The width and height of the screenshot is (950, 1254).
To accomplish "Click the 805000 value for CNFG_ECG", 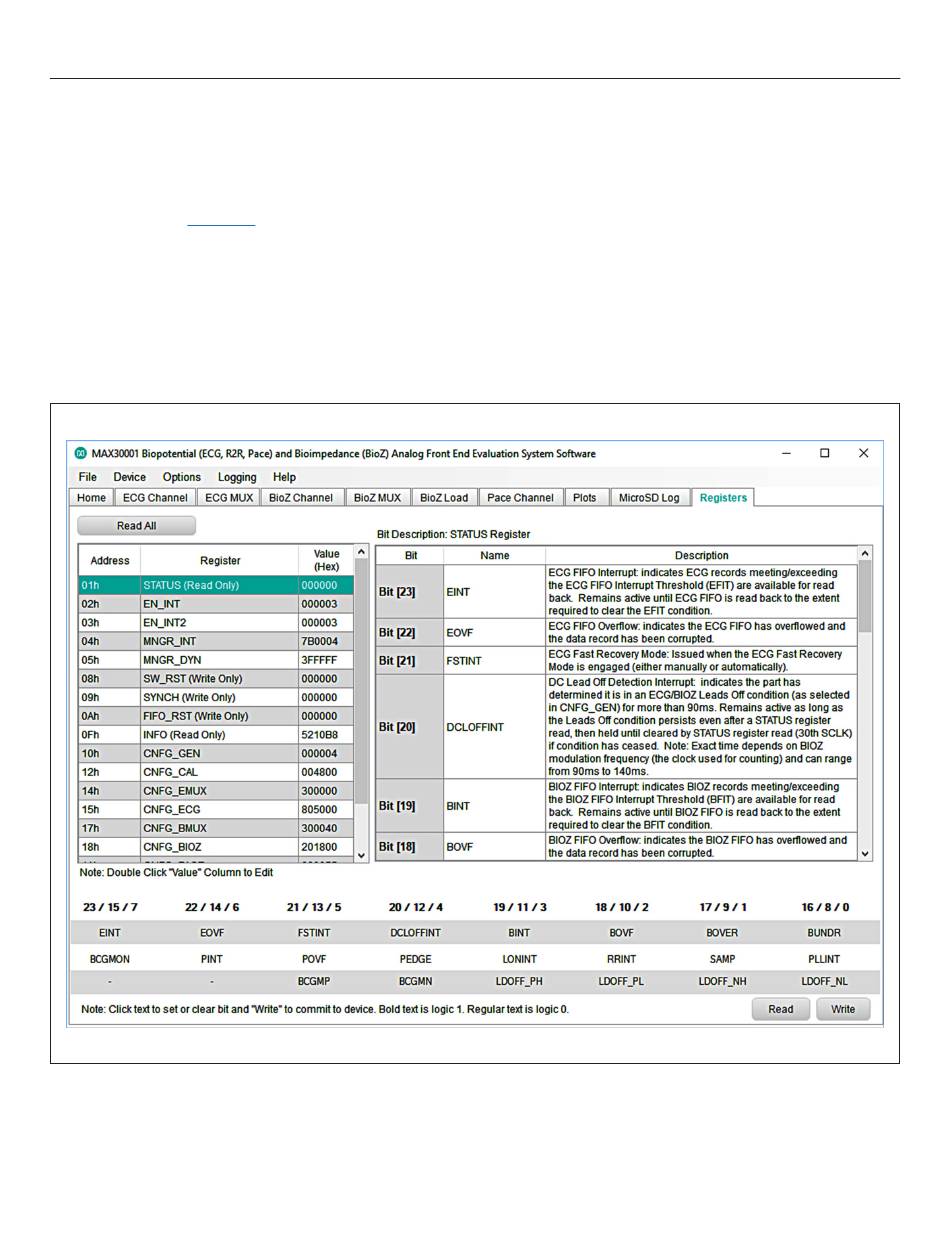I will (x=326, y=810).
